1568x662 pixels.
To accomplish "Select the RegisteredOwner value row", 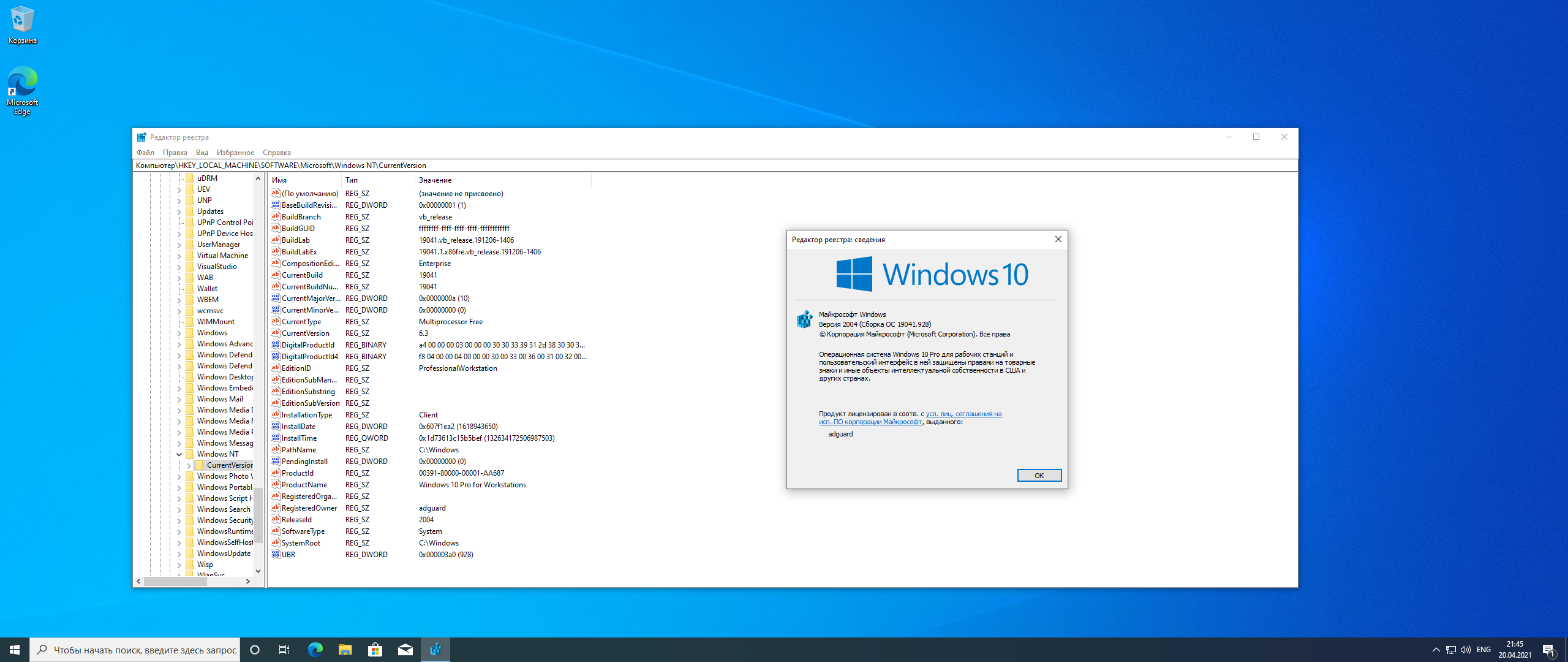I will point(429,508).
